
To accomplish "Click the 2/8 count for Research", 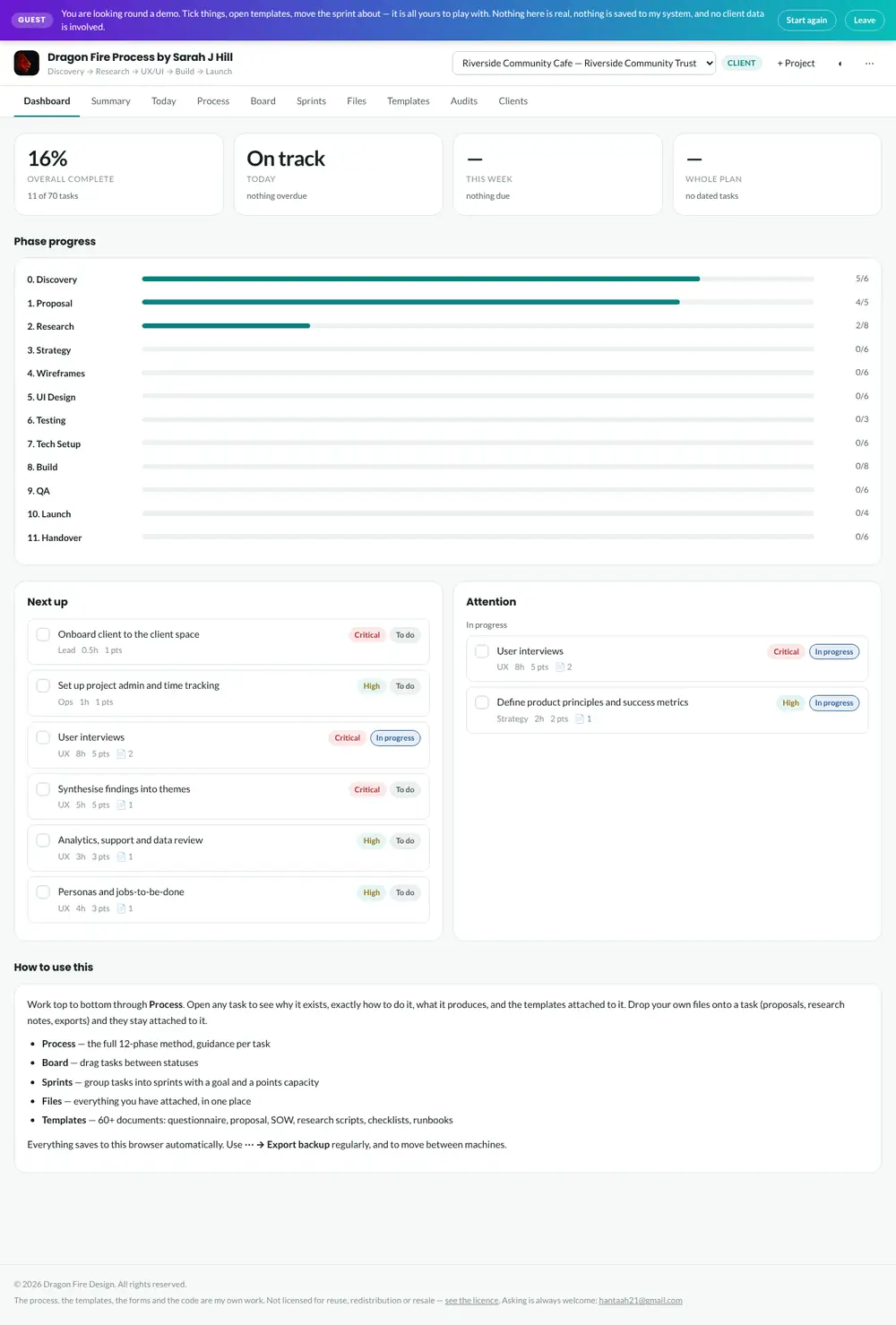I will click(x=862, y=325).
